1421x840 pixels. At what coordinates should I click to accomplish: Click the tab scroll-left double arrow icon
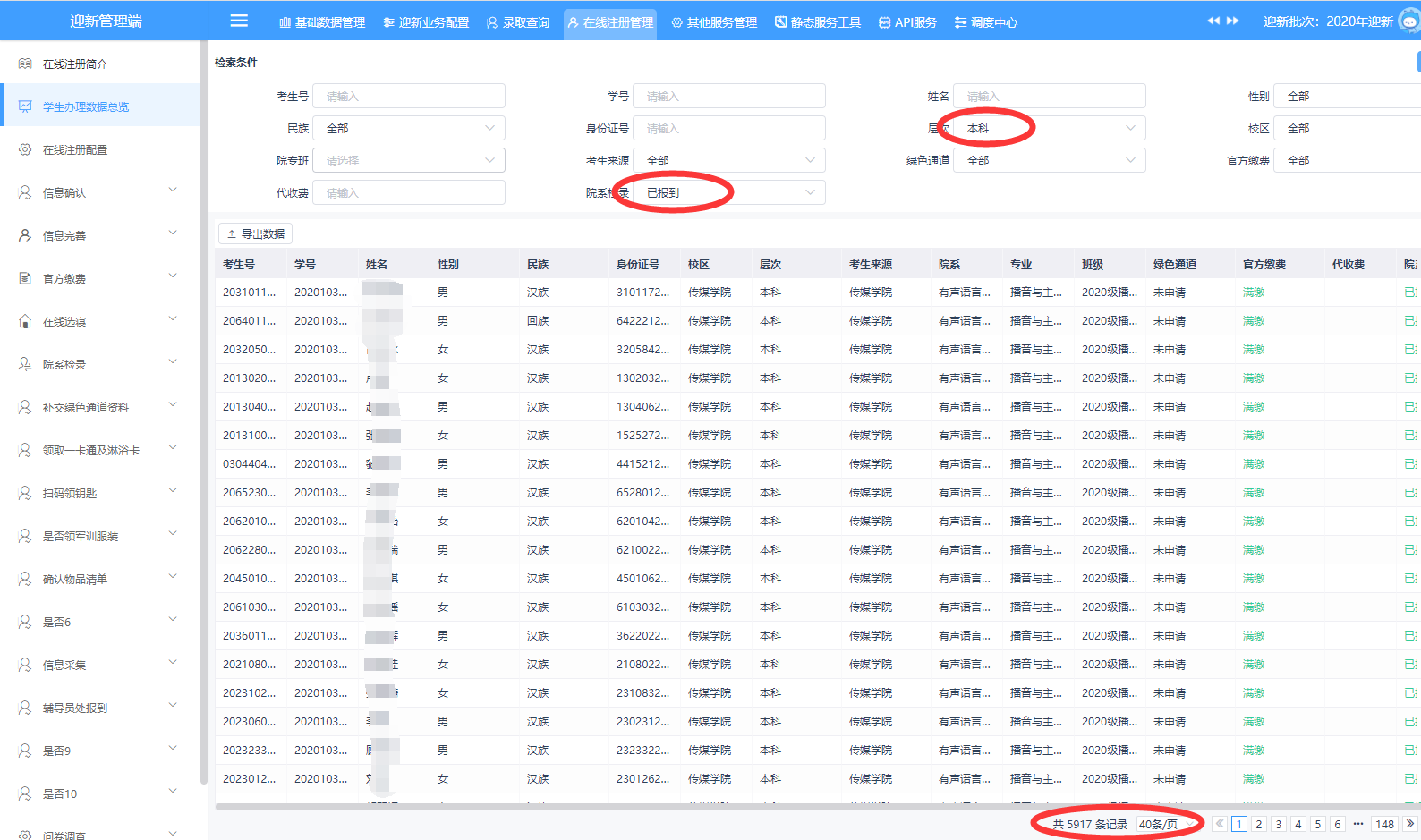click(x=1213, y=21)
